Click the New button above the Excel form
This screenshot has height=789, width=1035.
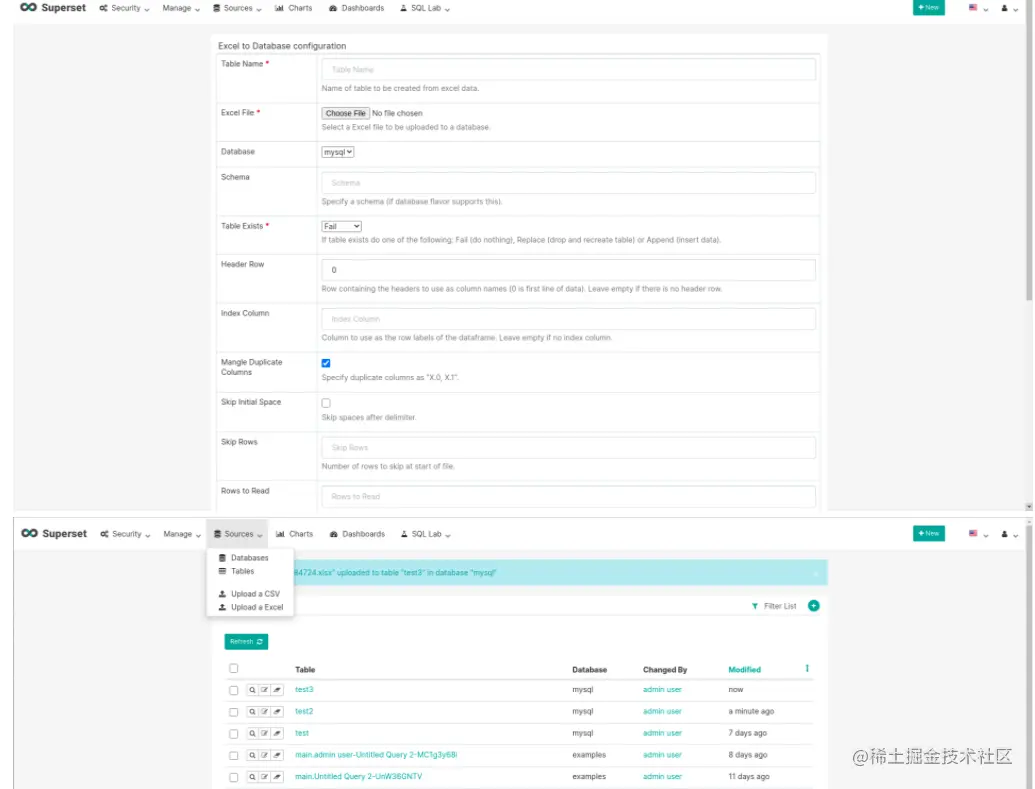point(929,7)
